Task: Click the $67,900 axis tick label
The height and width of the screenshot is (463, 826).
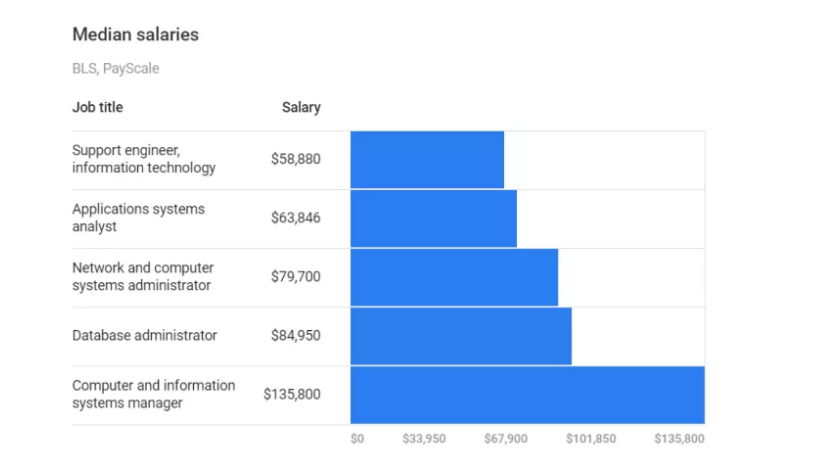Action: click(x=506, y=439)
